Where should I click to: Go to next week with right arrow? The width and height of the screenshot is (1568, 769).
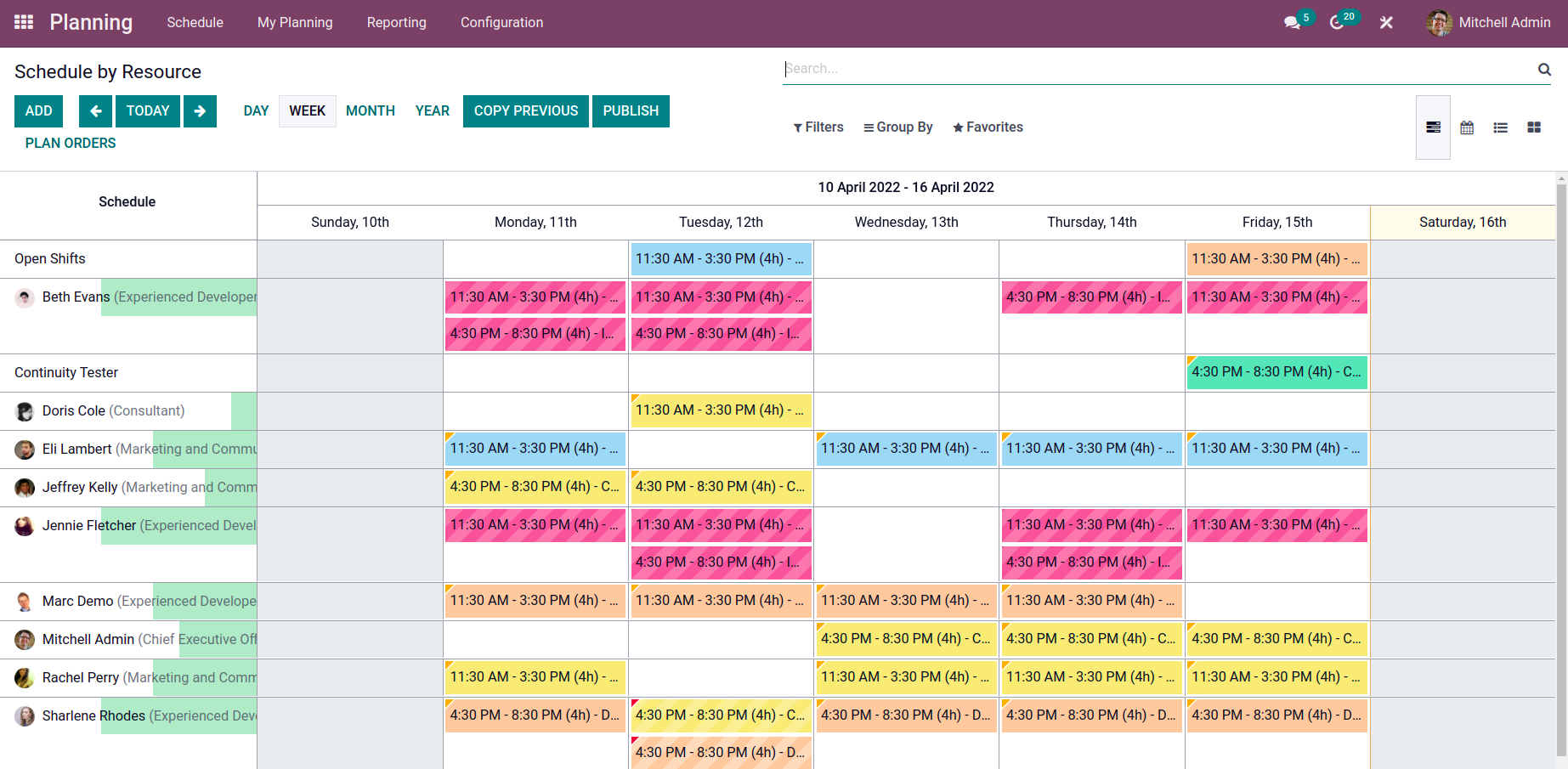point(200,110)
